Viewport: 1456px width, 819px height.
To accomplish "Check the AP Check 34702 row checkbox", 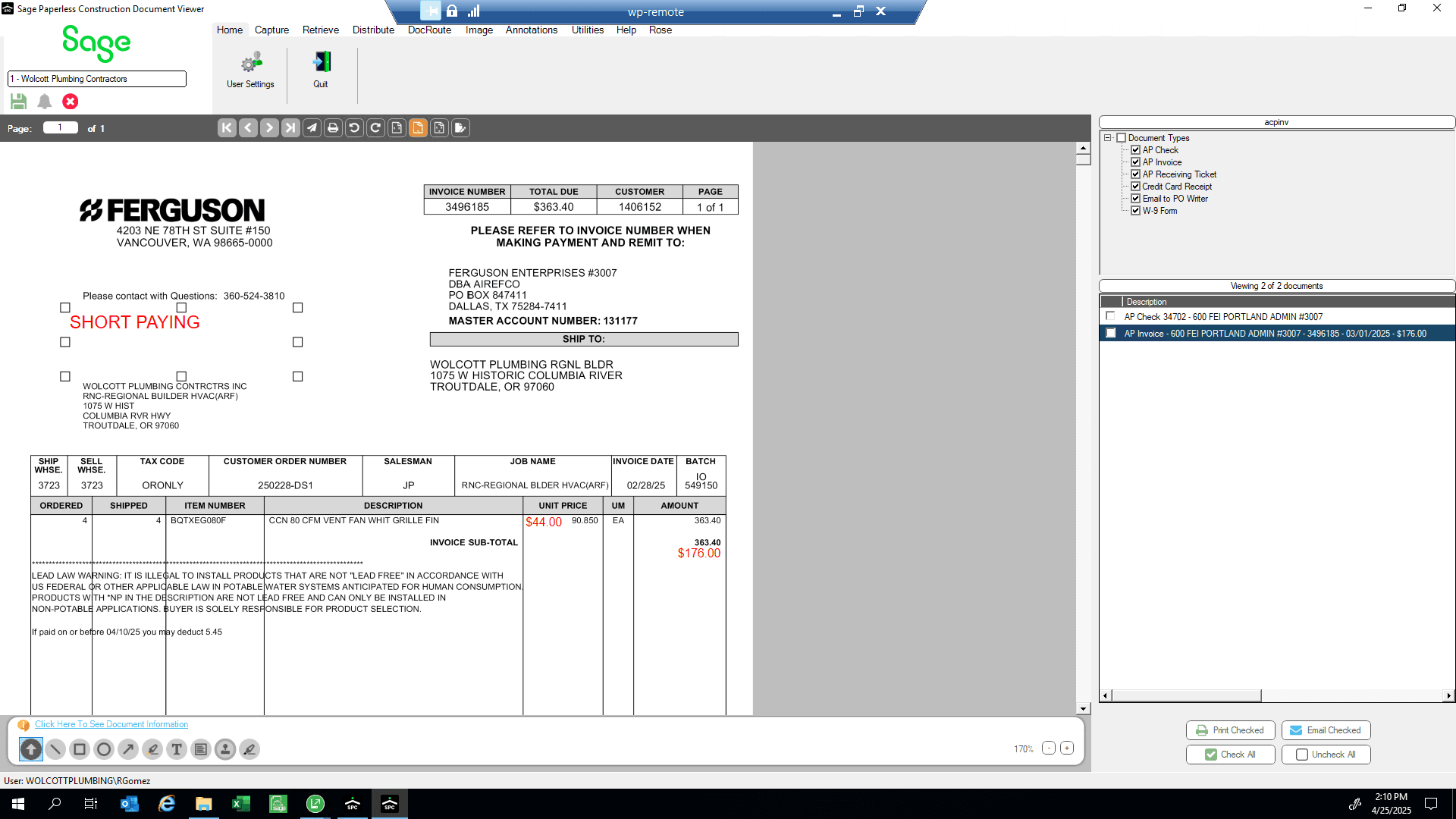I will coord(1111,316).
